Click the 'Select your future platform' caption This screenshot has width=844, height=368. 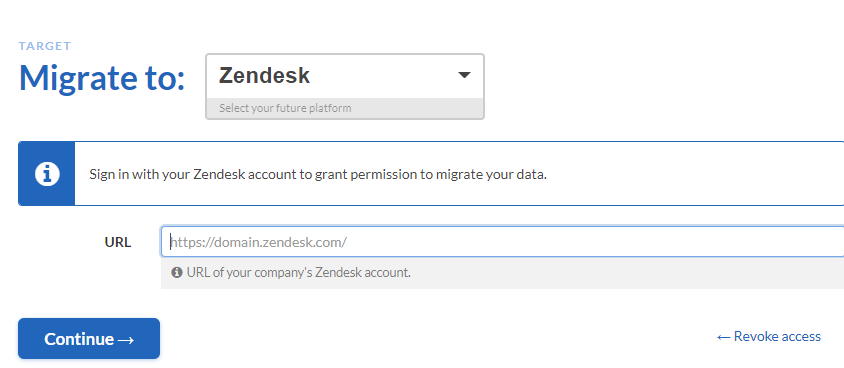[285, 108]
